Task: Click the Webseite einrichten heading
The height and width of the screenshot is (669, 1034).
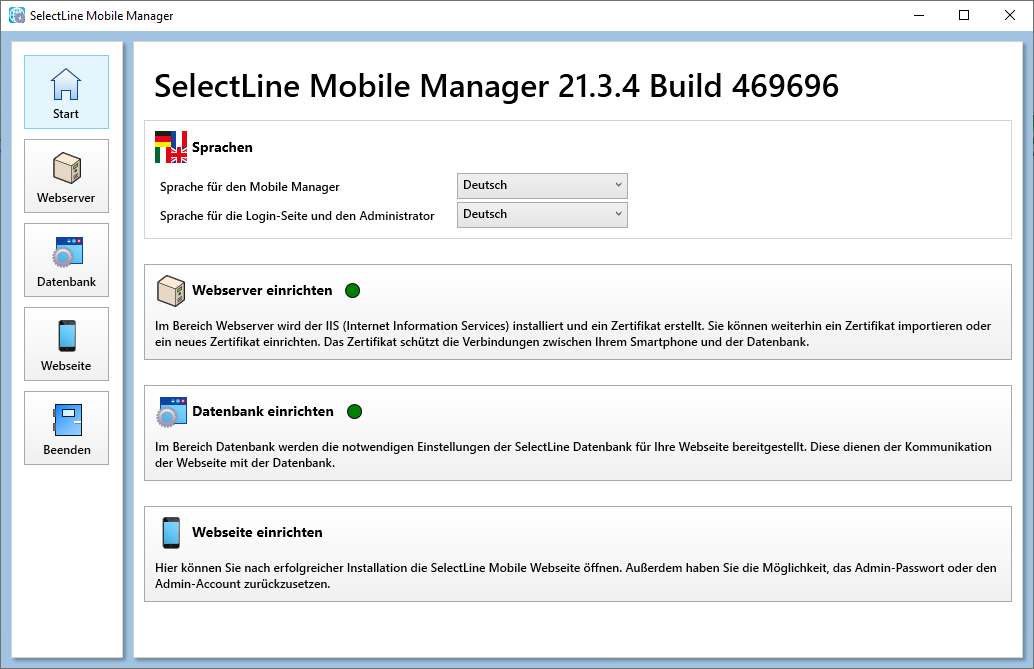Action: (257, 532)
